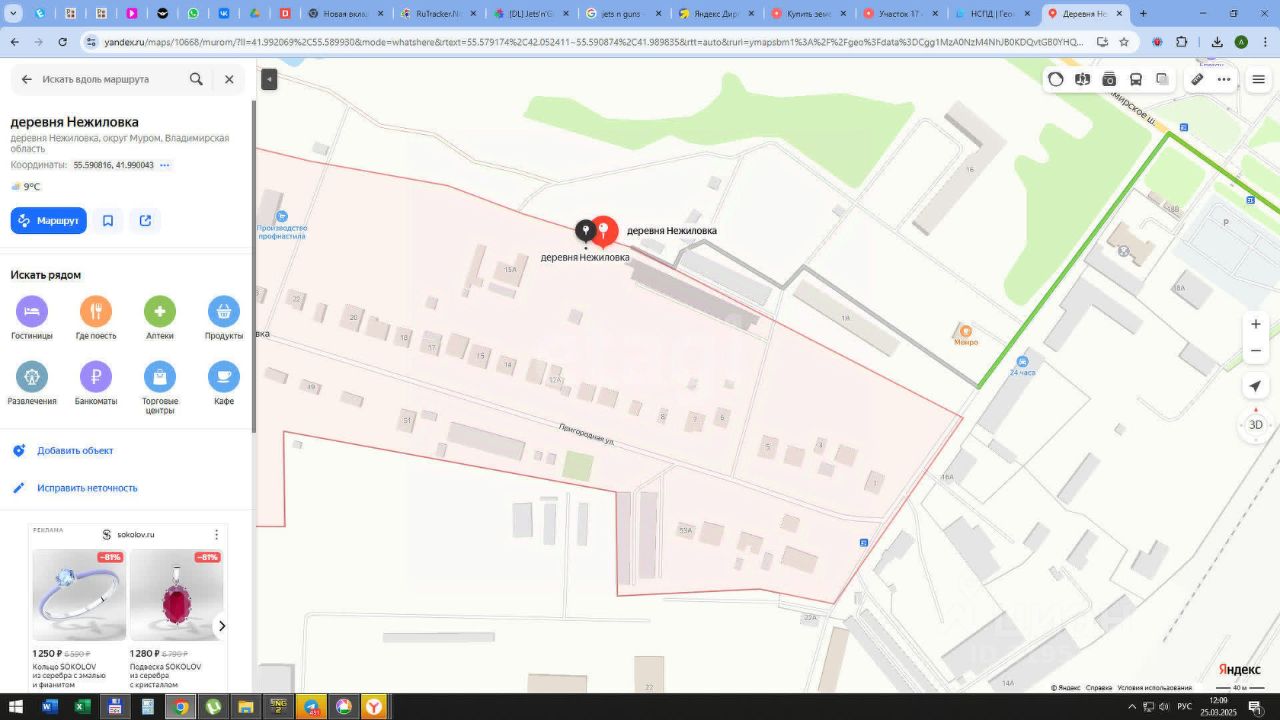Search nearby 'Где поесть' places

click(96, 318)
